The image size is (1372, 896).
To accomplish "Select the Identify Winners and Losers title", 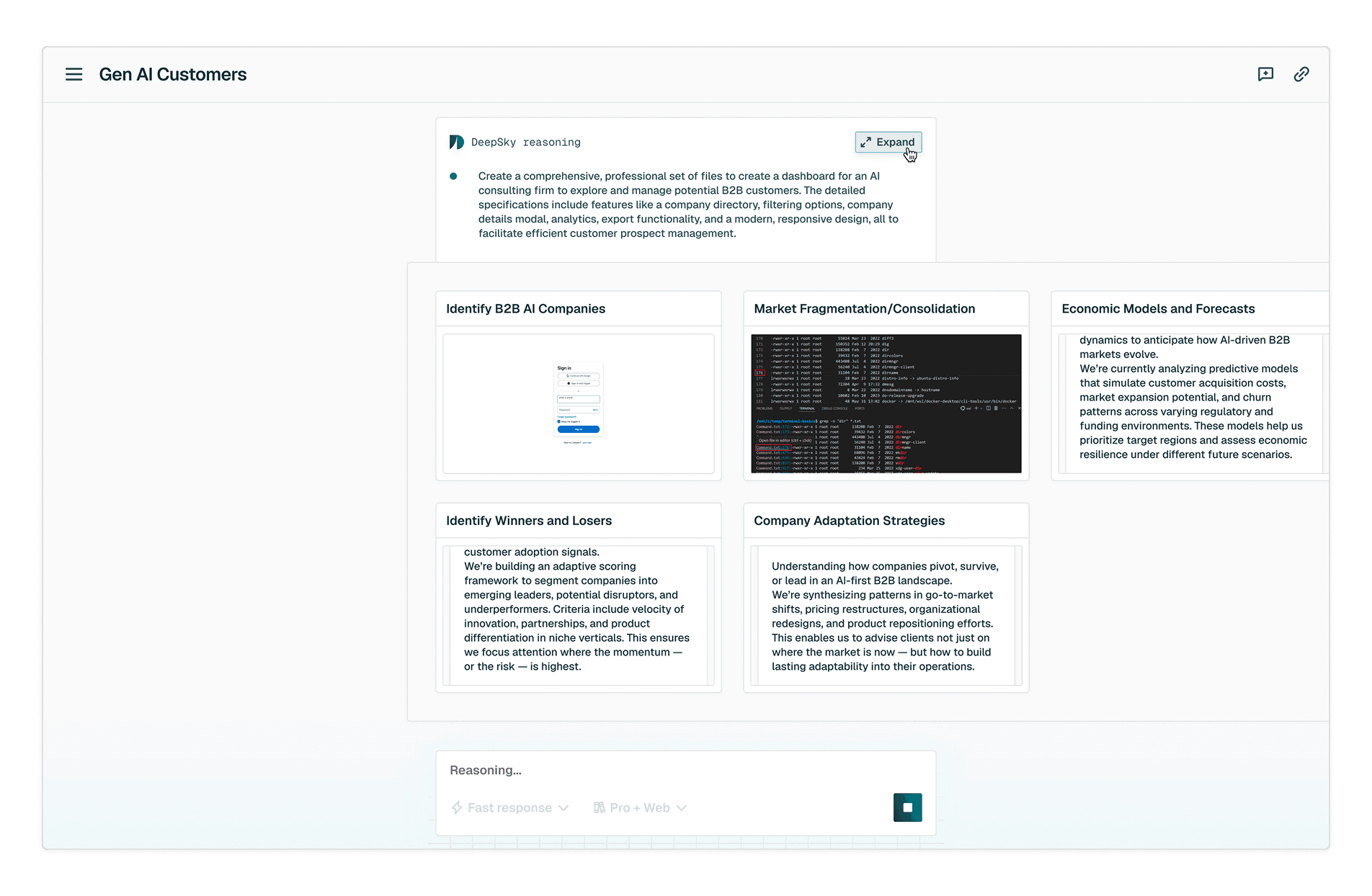I will (x=528, y=520).
